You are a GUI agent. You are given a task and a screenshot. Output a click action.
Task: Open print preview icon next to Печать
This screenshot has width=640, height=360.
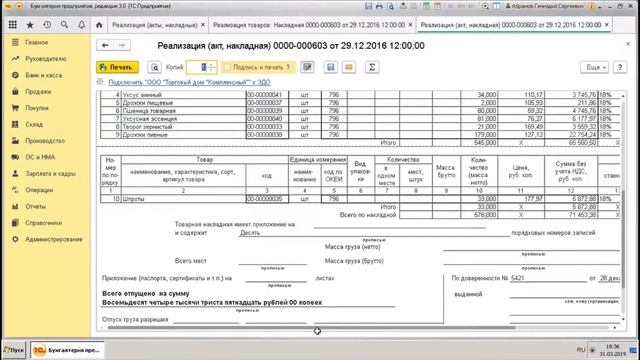(154, 67)
